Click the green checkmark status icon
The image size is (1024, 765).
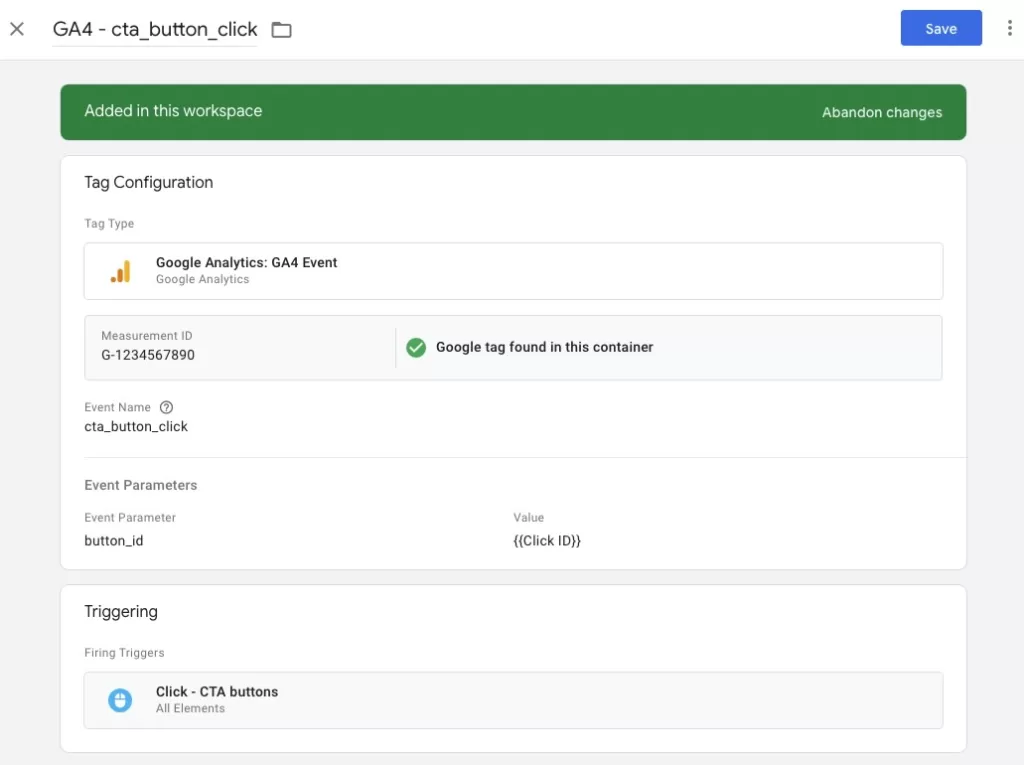point(416,347)
